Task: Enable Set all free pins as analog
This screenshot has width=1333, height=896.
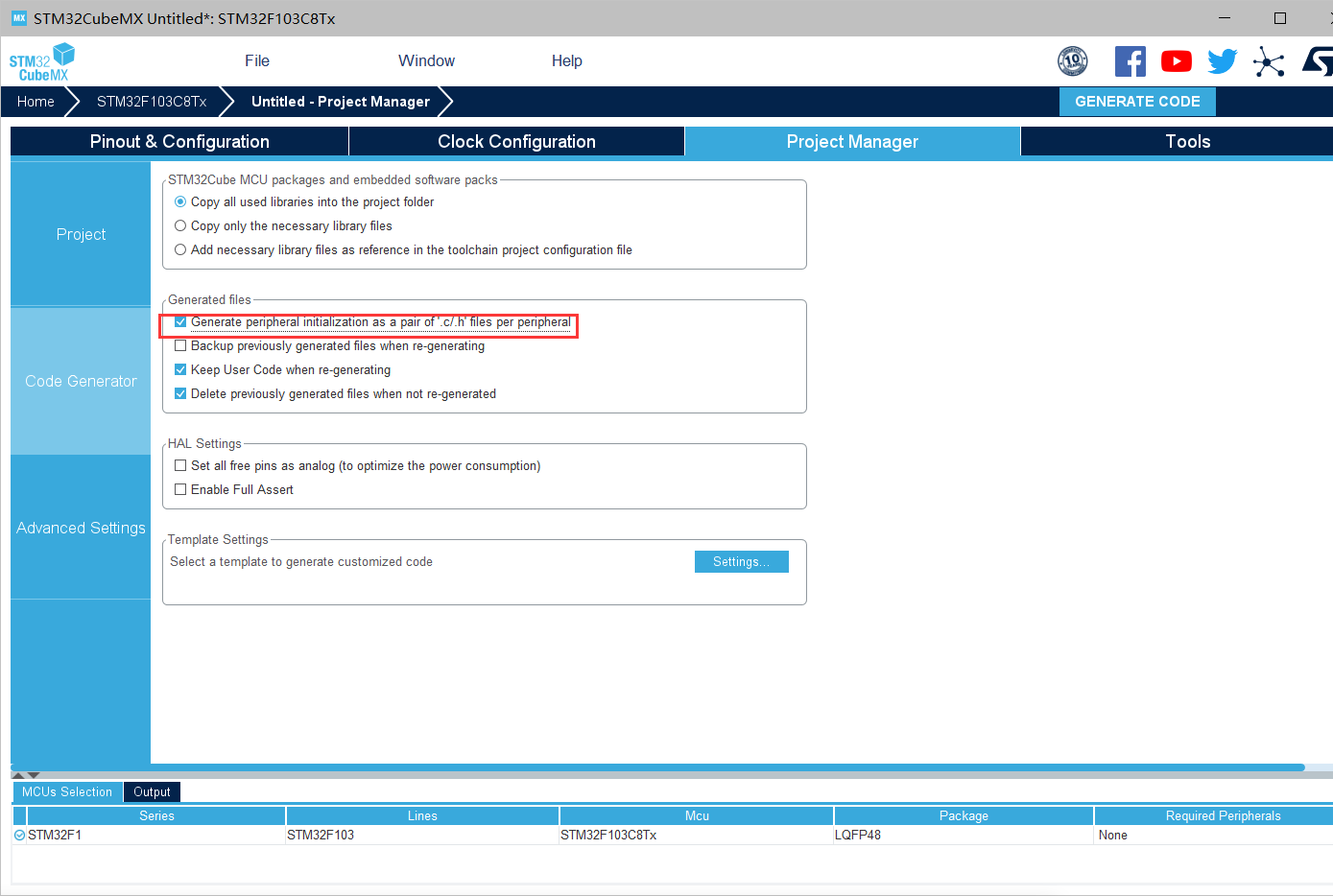Action: tap(180, 466)
